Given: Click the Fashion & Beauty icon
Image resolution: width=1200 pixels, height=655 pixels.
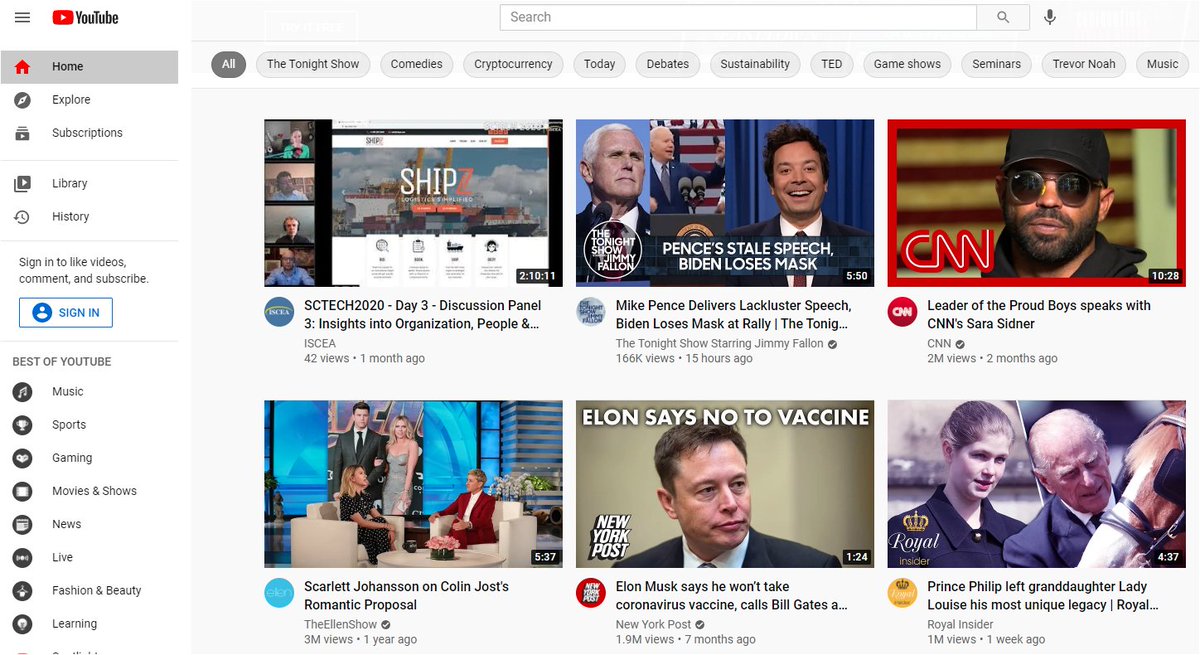Looking at the screenshot, I should (x=22, y=590).
